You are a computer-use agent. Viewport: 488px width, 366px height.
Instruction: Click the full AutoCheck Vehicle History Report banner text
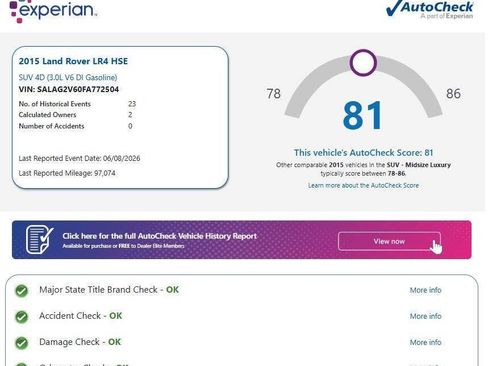click(159, 236)
